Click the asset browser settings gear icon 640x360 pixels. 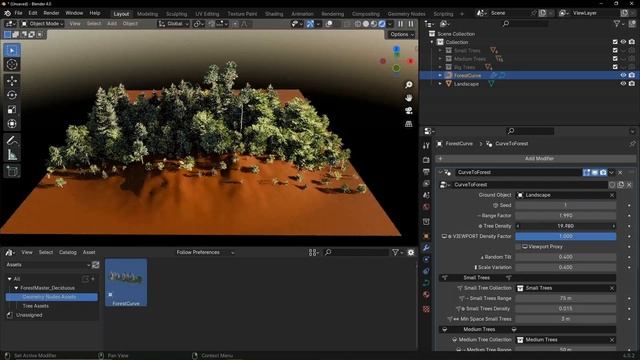[411, 253]
